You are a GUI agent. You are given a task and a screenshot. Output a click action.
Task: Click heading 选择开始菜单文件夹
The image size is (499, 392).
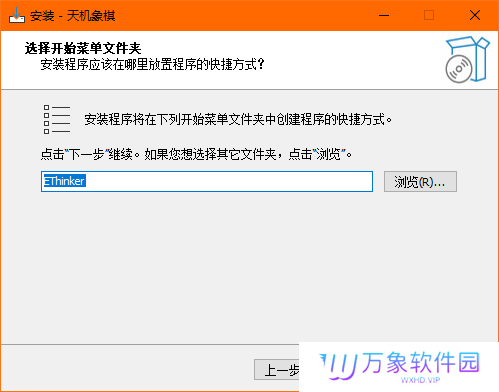pyautogui.click(x=83, y=48)
